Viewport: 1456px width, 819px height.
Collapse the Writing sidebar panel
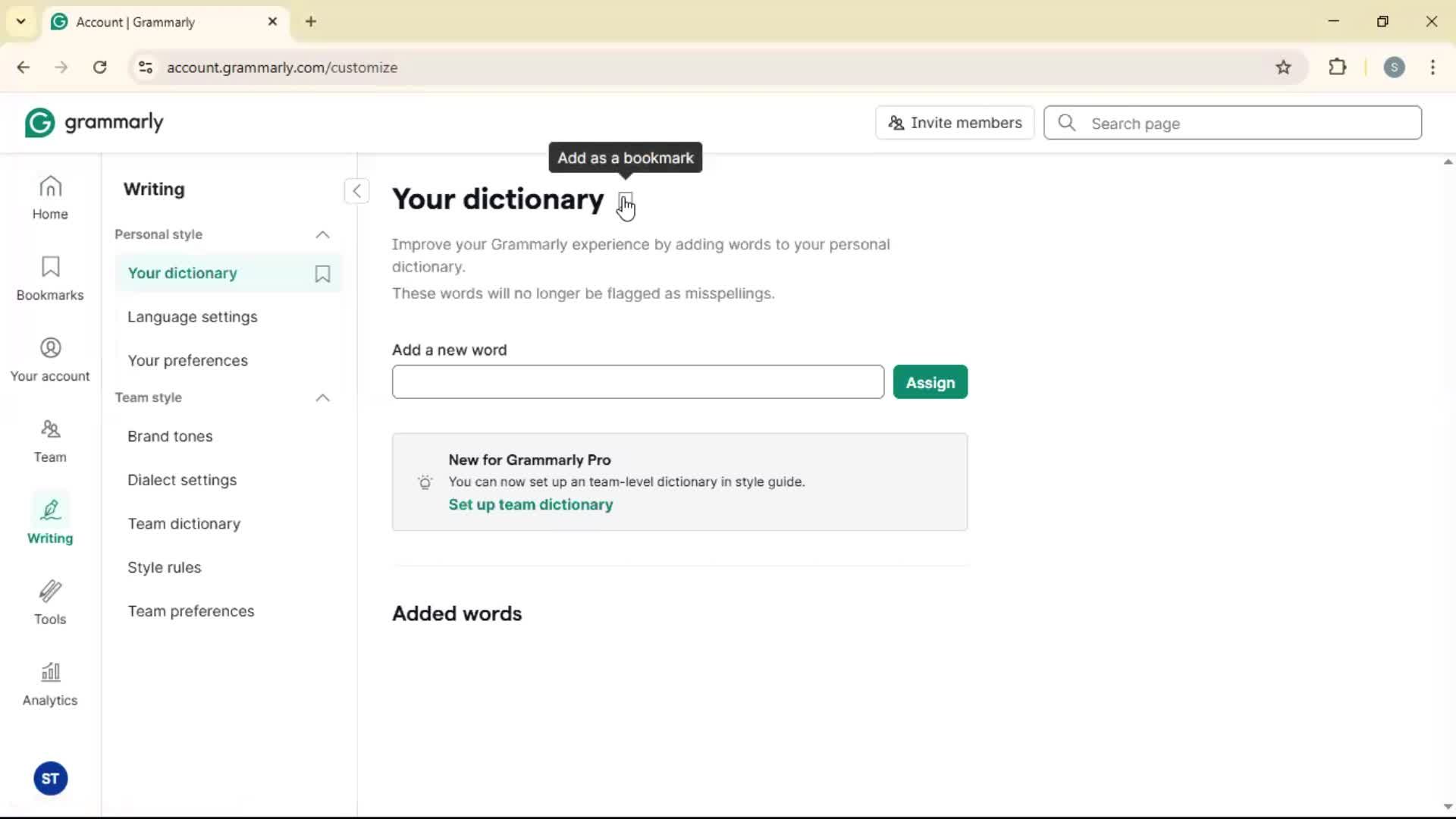pyautogui.click(x=356, y=191)
